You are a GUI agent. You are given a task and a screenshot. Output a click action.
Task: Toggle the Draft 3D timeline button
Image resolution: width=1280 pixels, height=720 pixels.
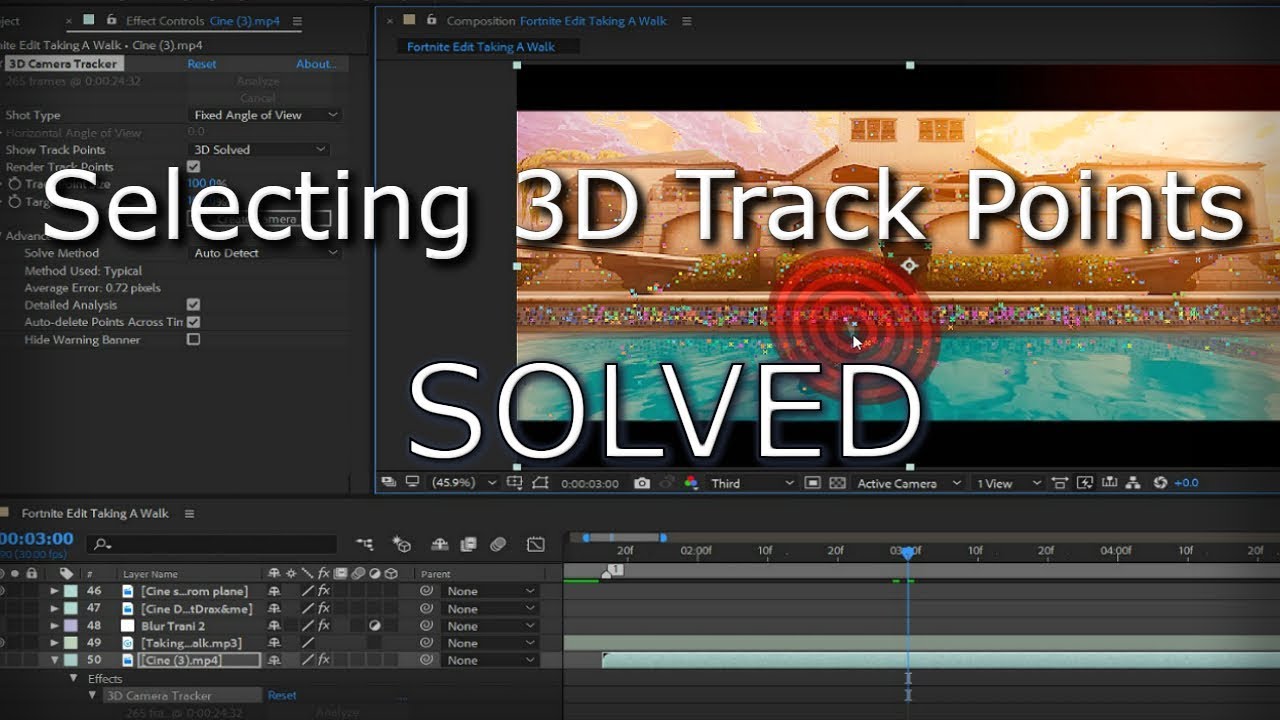click(402, 545)
